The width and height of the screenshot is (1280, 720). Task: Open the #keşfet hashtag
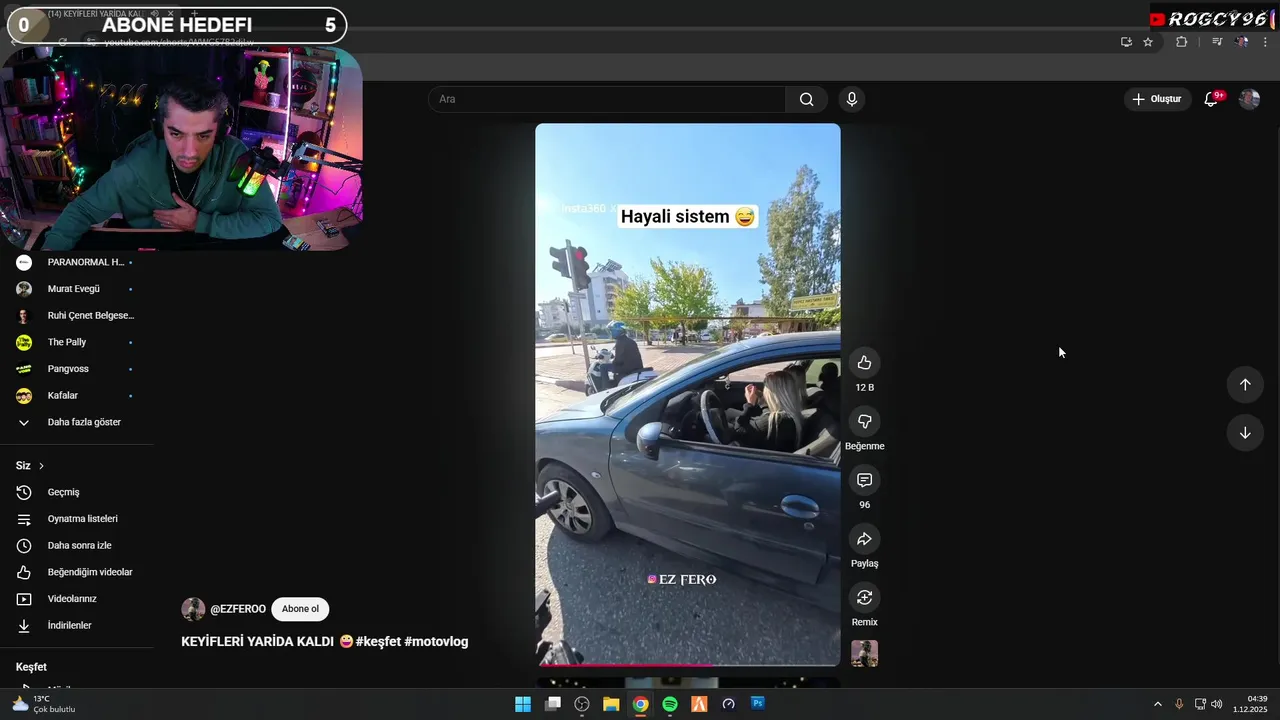pos(378,642)
